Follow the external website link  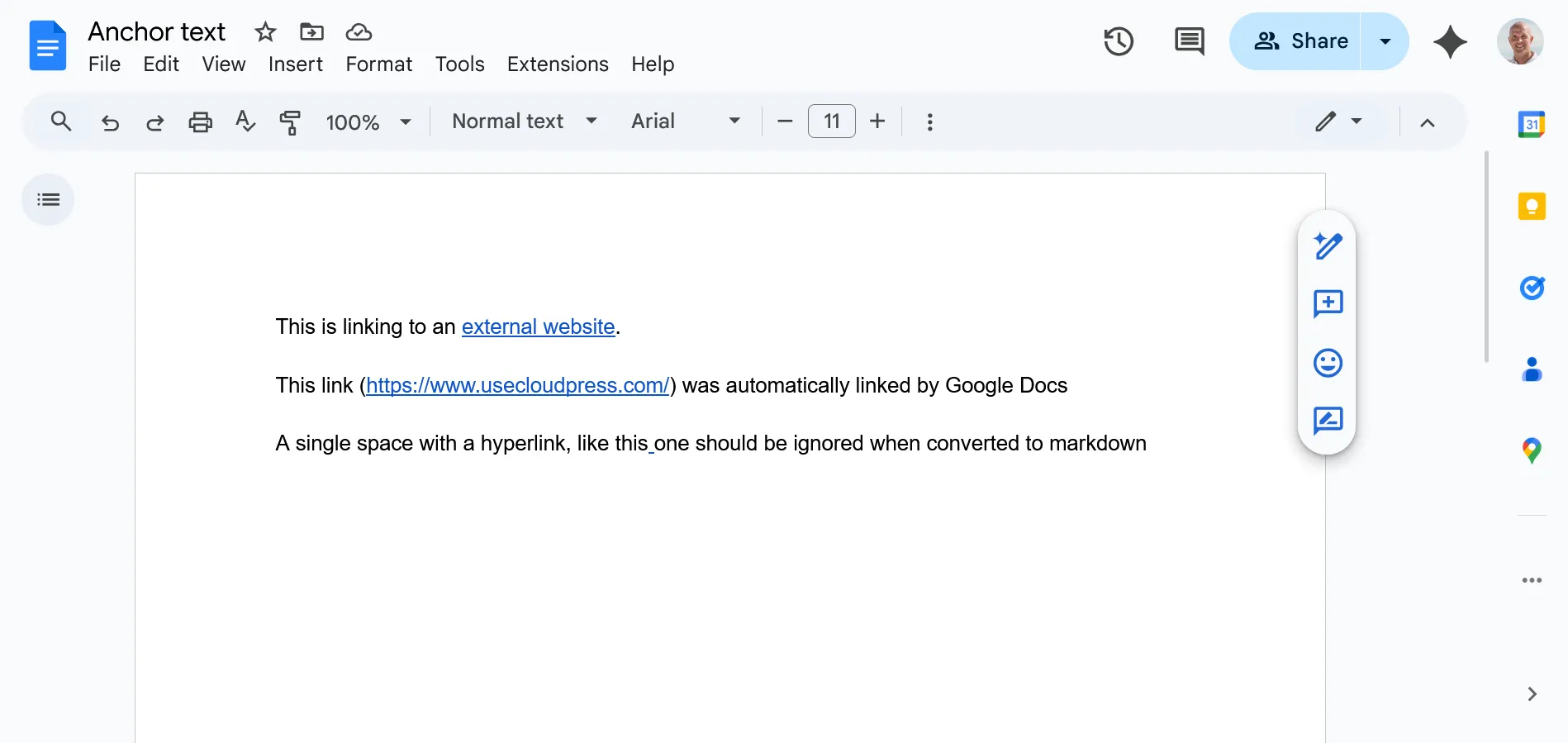click(x=538, y=327)
